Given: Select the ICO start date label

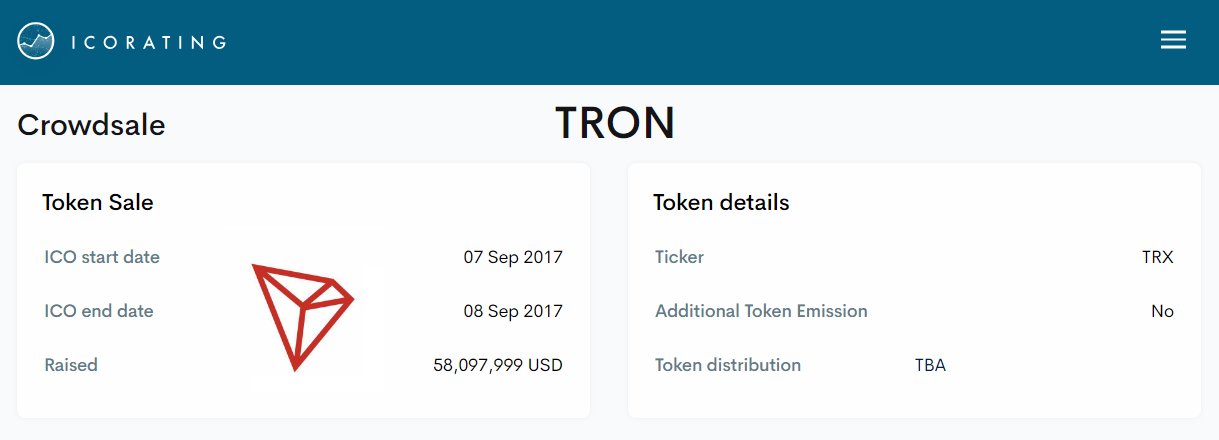Looking at the screenshot, I should [102, 257].
